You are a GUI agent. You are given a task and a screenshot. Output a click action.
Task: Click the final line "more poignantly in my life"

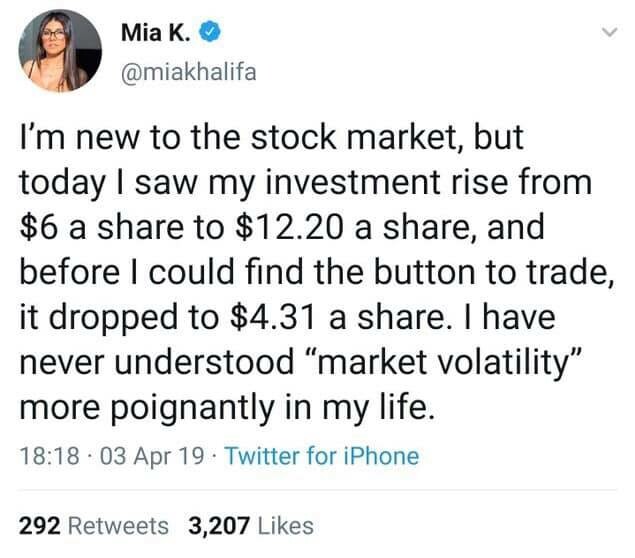tap(228, 407)
